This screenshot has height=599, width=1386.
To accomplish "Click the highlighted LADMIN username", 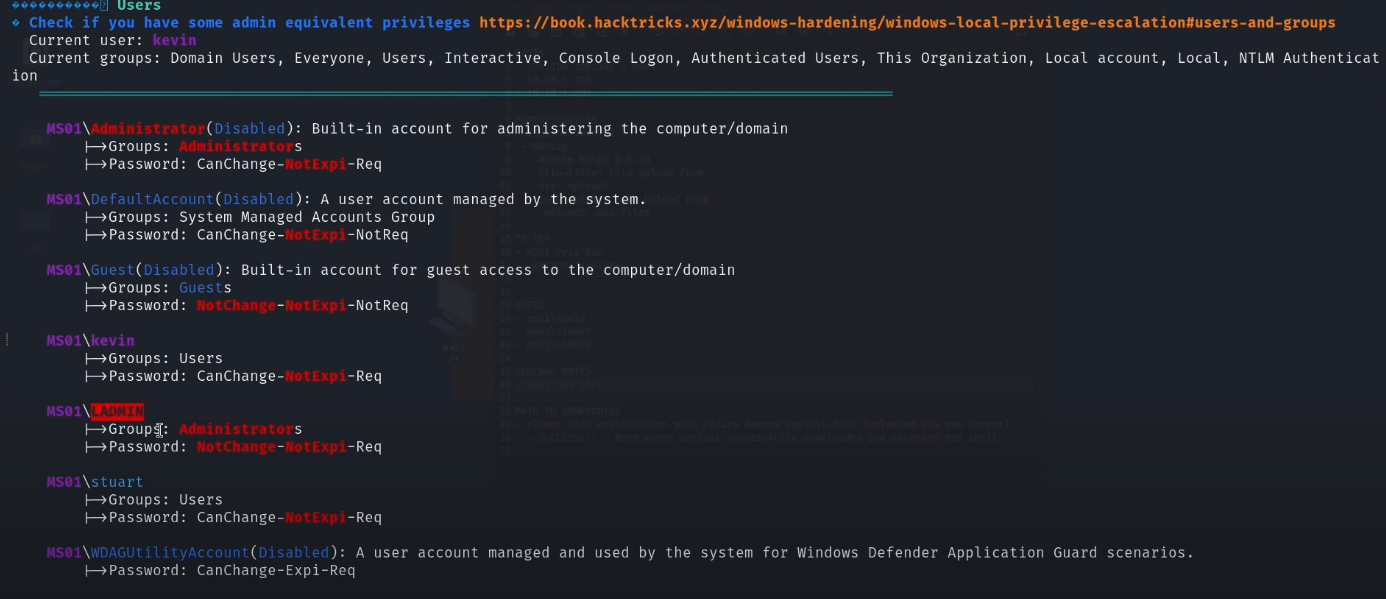I will coord(117,411).
